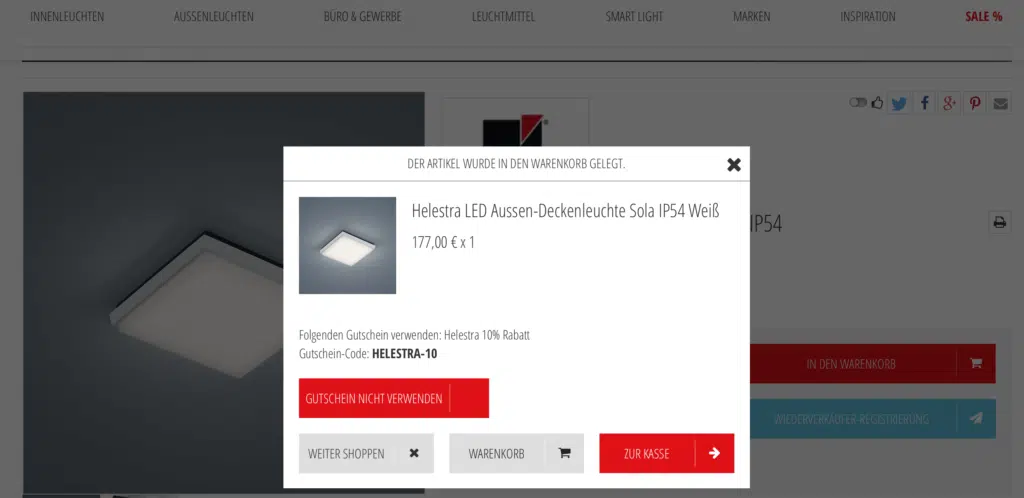Send product by email icon

tap(1000, 103)
